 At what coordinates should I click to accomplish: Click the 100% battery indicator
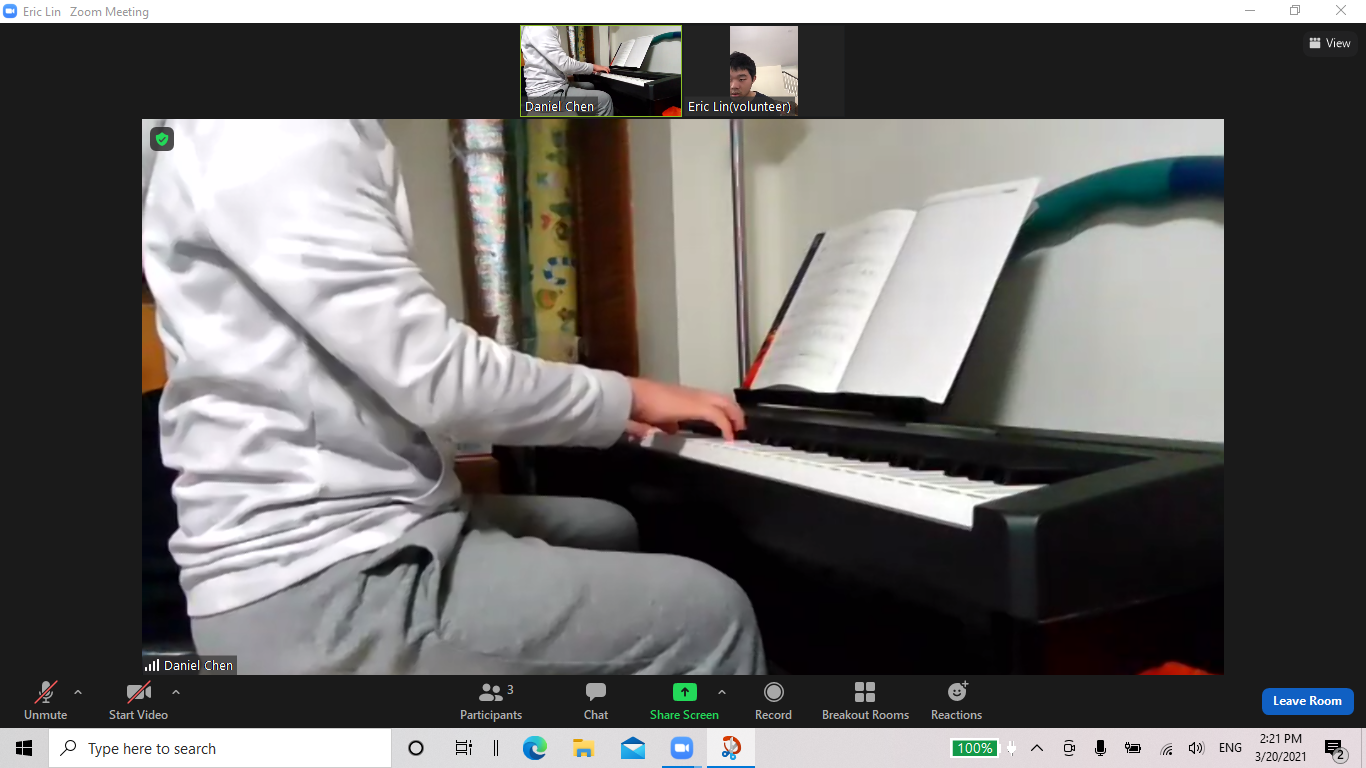tap(974, 748)
